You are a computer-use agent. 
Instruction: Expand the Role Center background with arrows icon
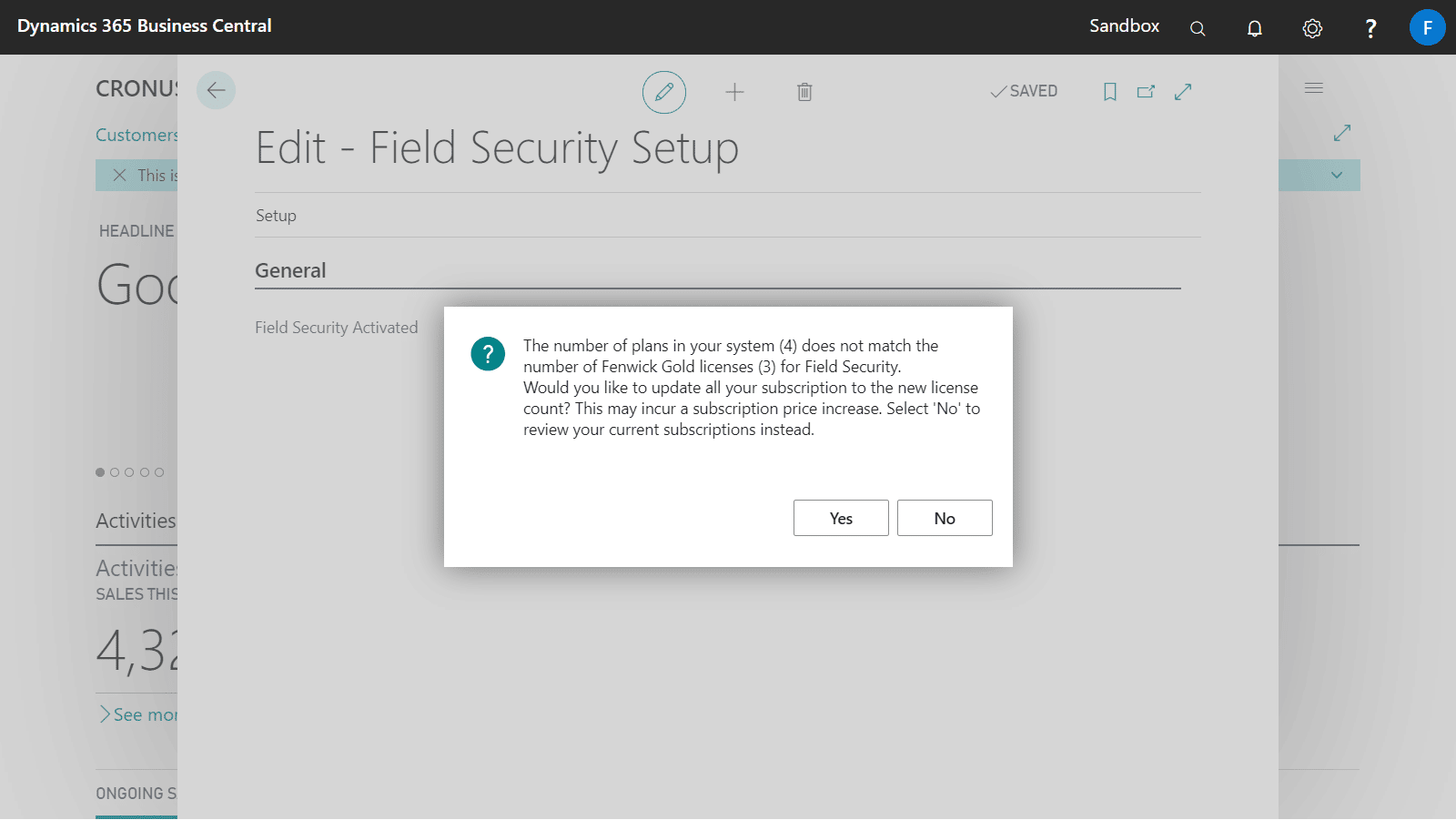(x=1342, y=133)
